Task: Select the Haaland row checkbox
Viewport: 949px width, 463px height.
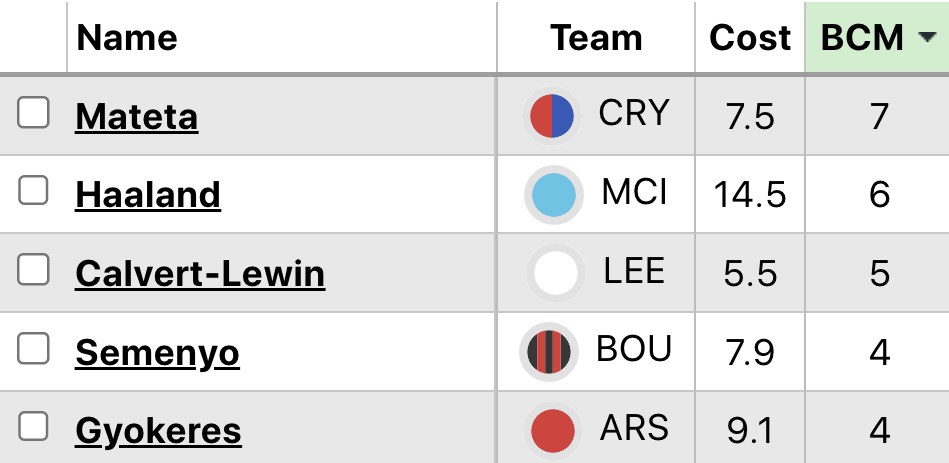Action: tap(34, 190)
